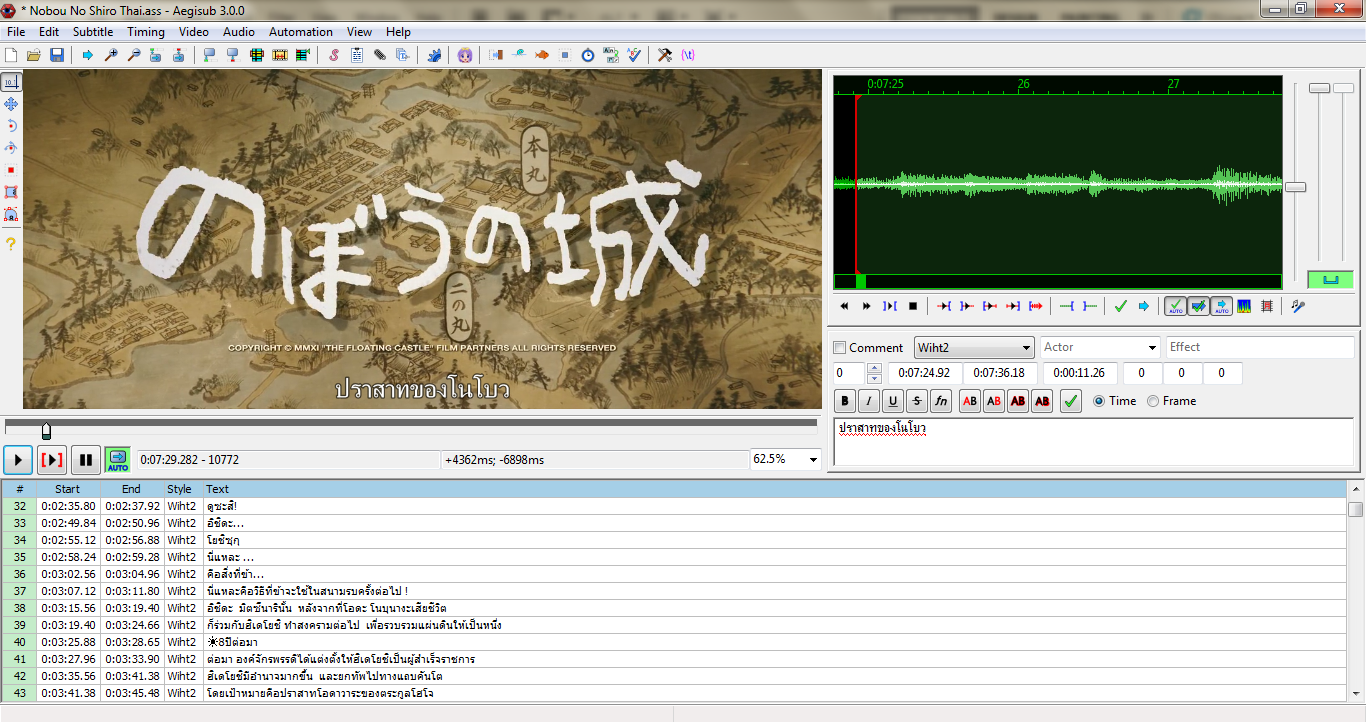The height and width of the screenshot is (722, 1366).
Task: Select subtitle row 37 in the grid
Action: tap(673, 591)
